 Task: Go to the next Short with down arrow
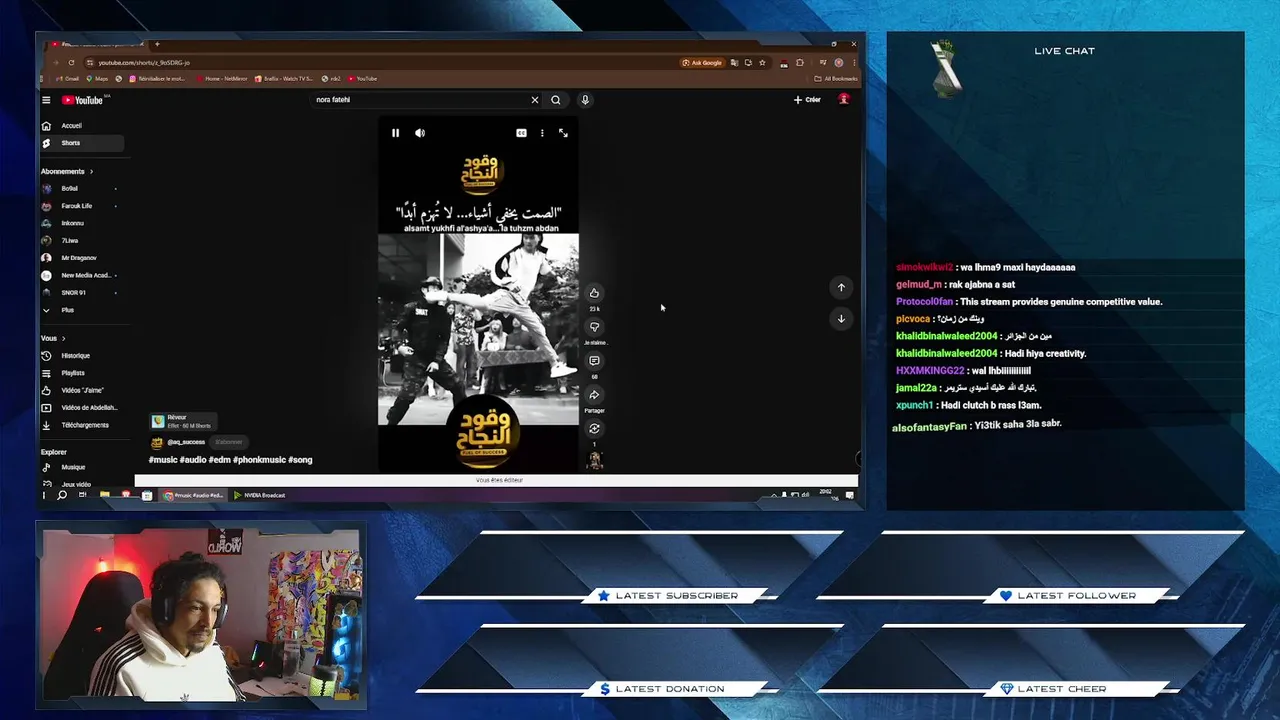(x=841, y=318)
